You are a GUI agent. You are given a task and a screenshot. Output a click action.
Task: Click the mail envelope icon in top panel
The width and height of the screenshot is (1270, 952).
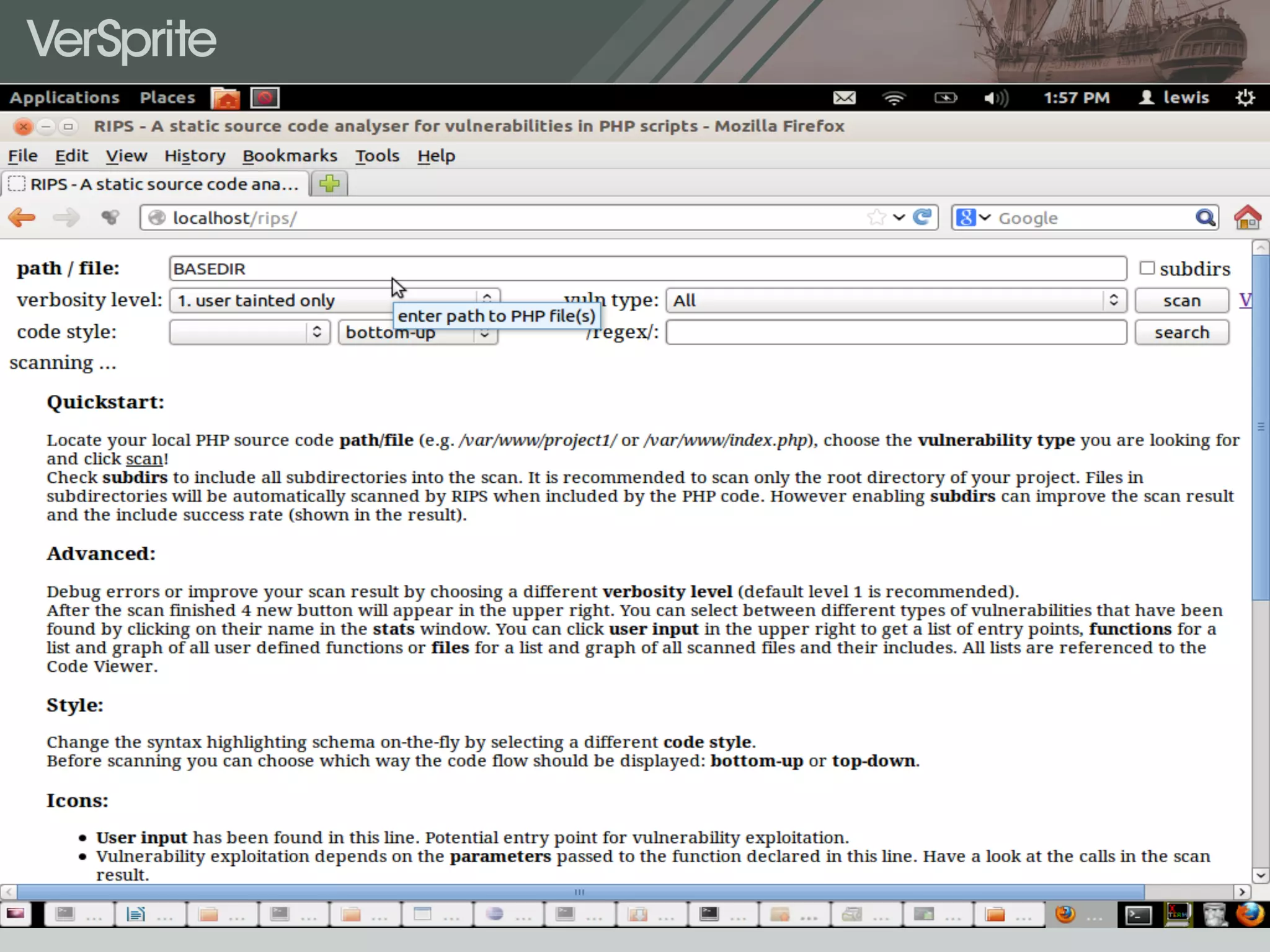click(844, 98)
